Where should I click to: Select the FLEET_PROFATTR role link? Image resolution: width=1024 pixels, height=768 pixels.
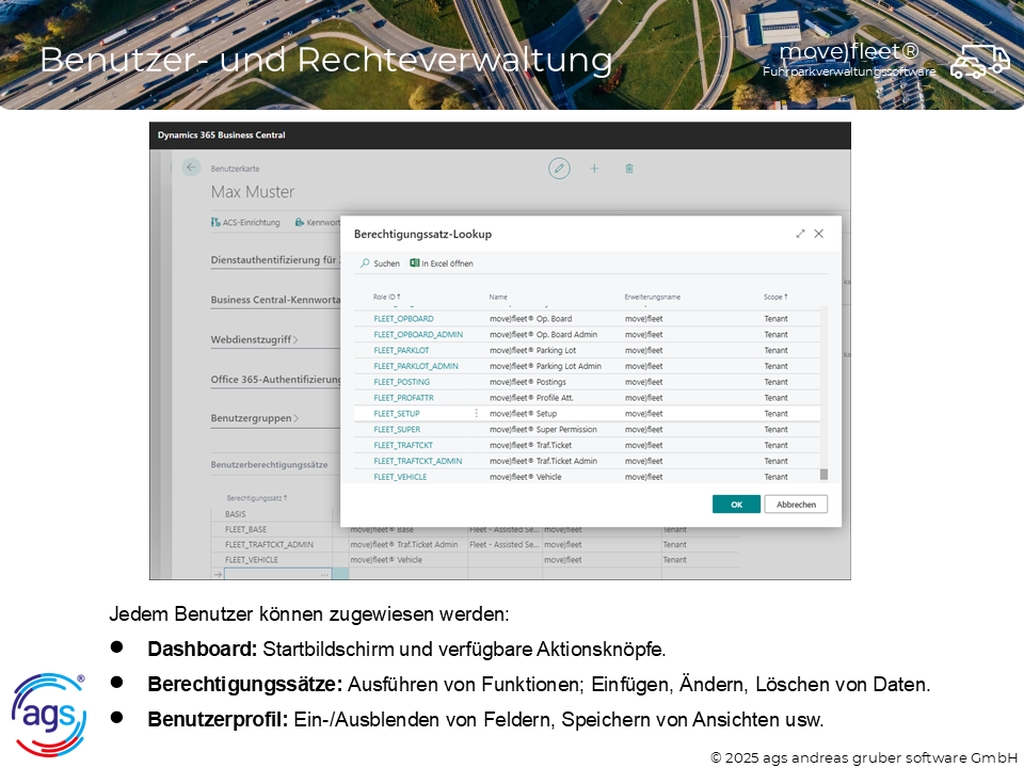[404, 398]
